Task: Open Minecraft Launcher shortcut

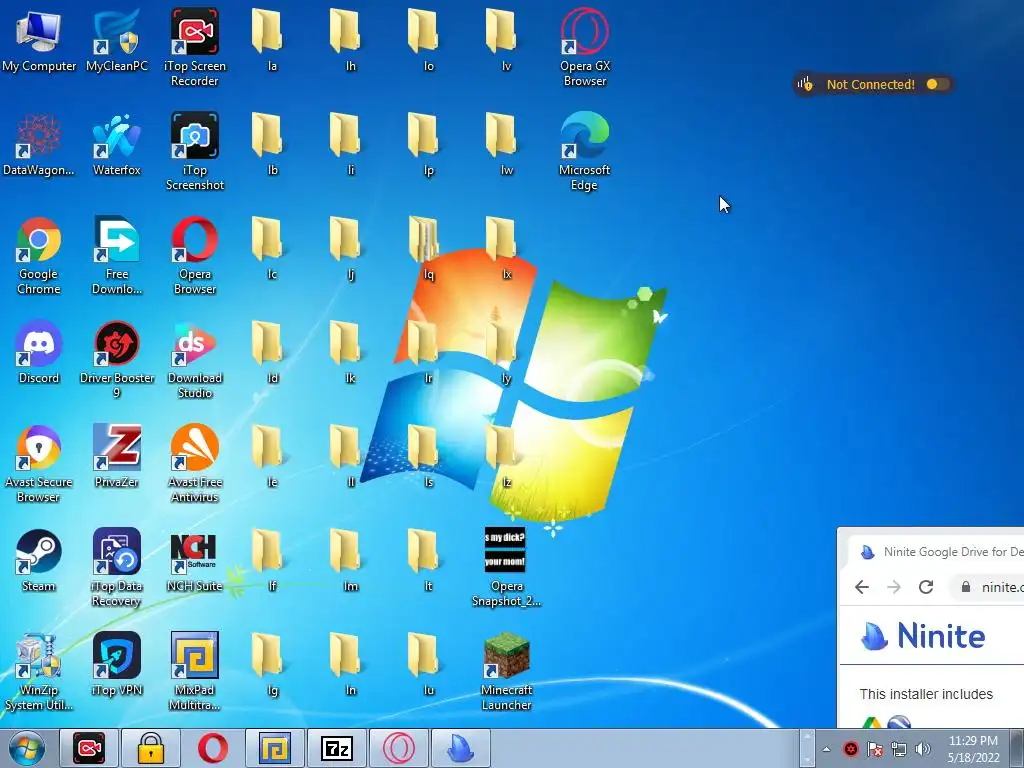Action: tap(506, 671)
